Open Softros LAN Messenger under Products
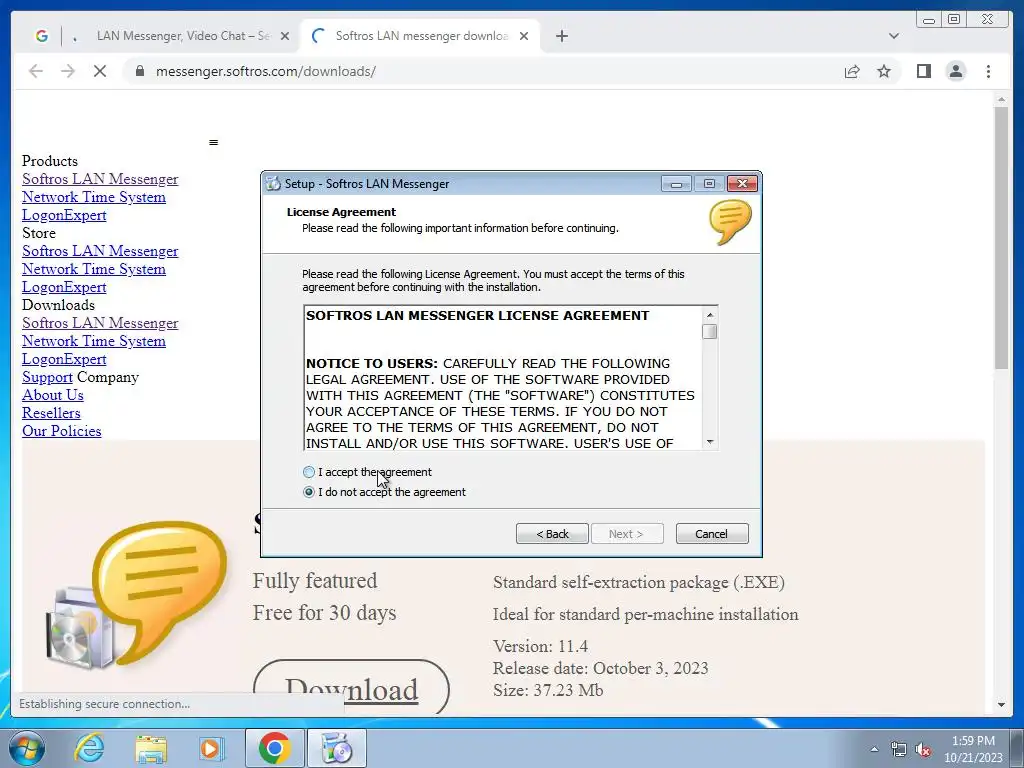1024x768 pixels. [100, 179]
